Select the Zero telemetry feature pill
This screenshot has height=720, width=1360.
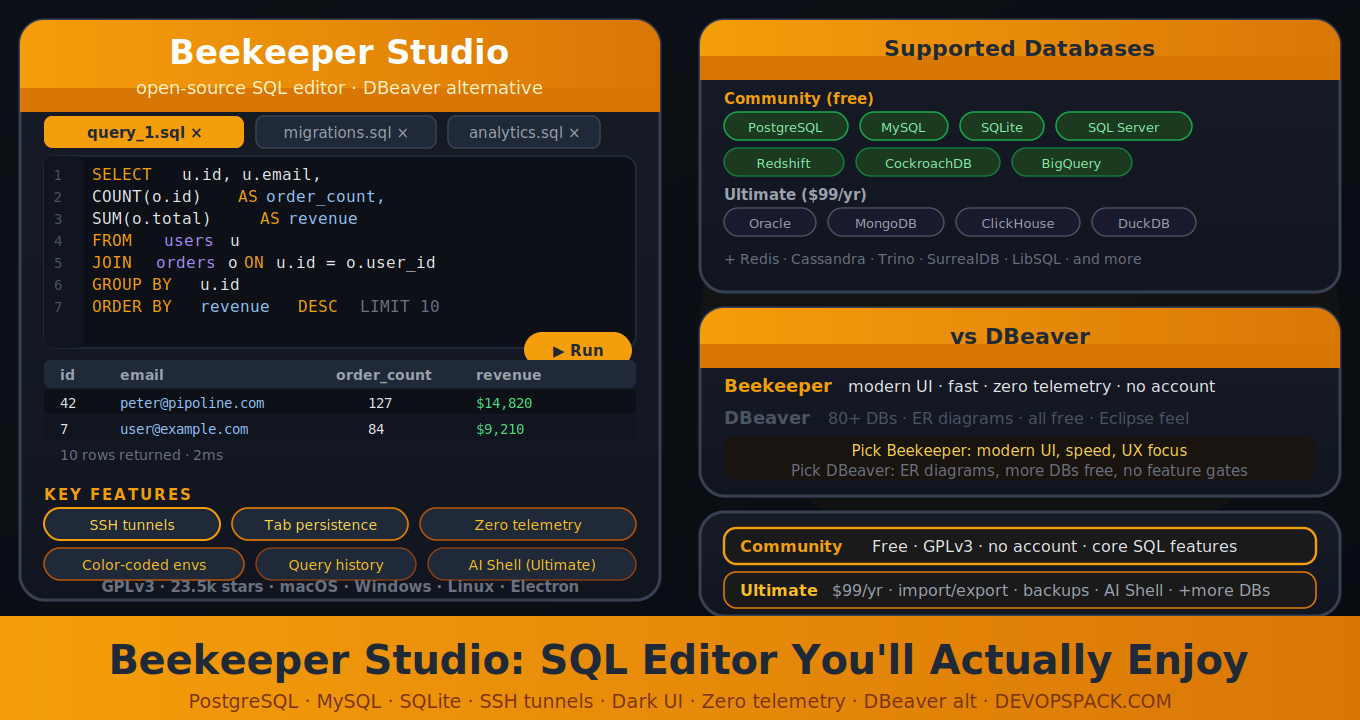click(x=528, y=524)
